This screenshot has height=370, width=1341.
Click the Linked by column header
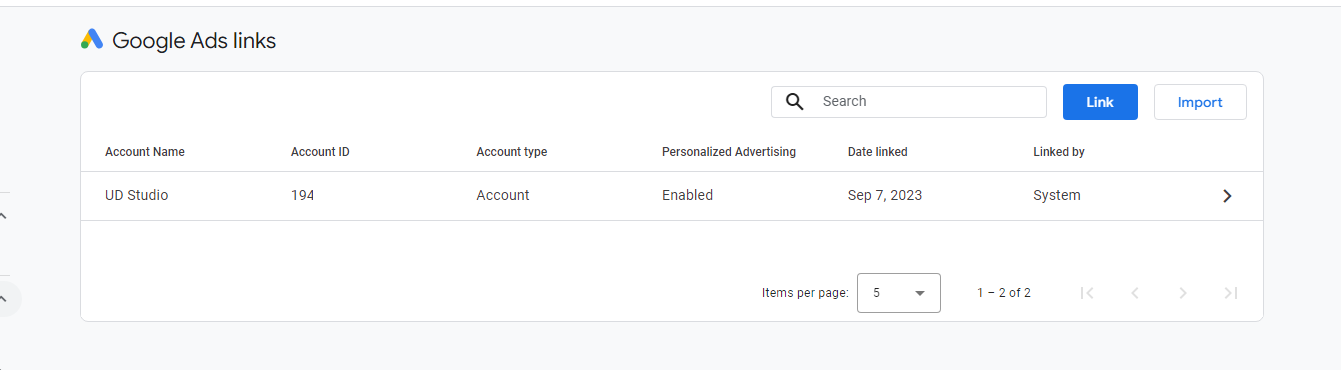[1059, 152]
